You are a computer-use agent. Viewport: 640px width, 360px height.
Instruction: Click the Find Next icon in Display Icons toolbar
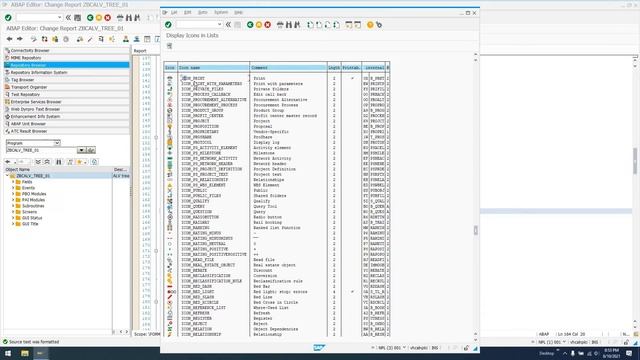[297, 25]
